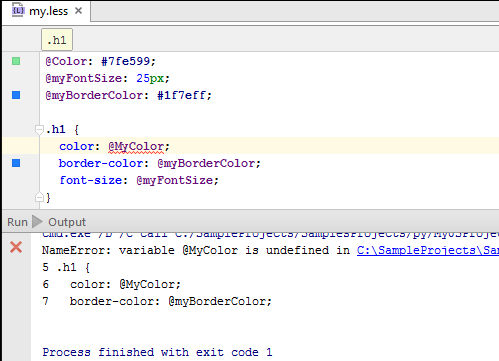
Task: Select the Run tool window label
Action: [x=17, y=222]
